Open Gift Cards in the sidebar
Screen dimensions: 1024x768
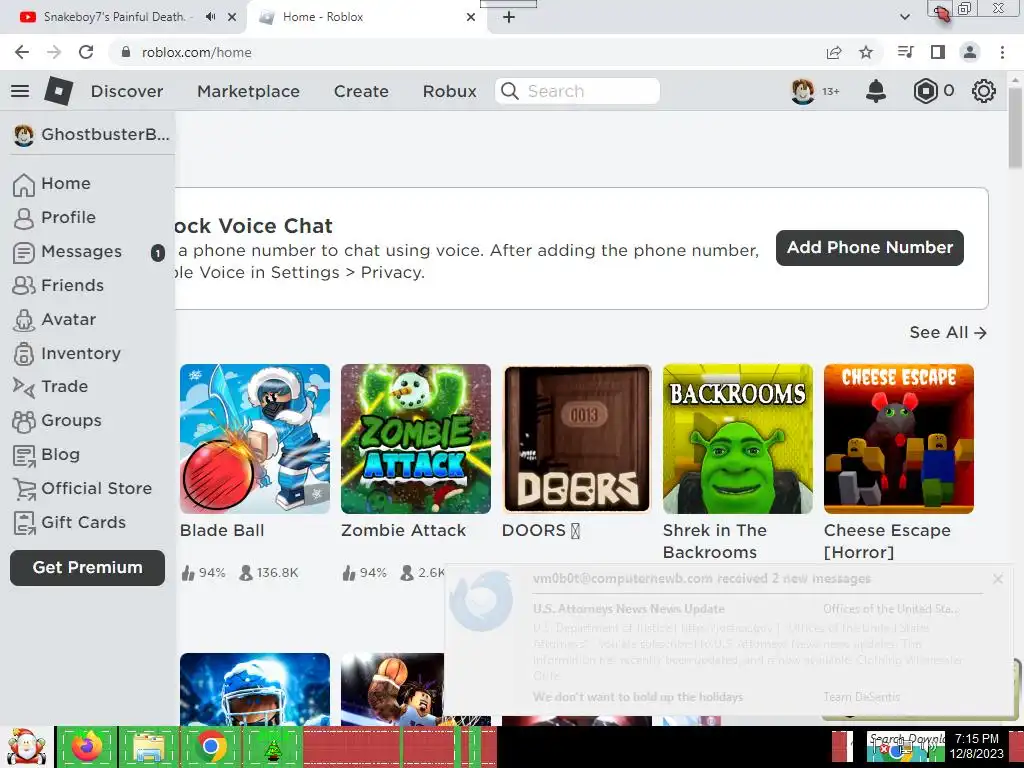point(70,522)
